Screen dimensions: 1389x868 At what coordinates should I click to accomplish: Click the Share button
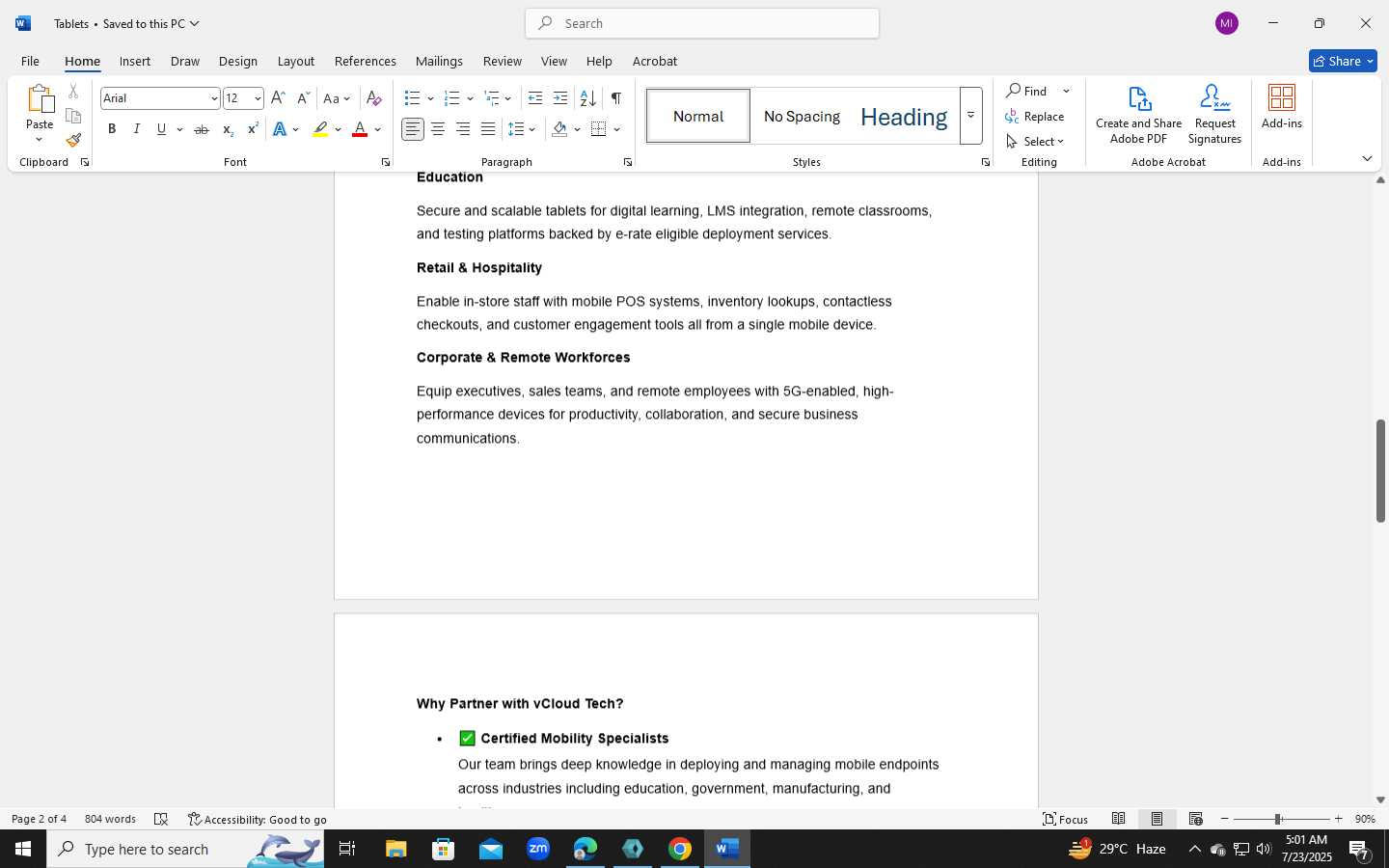click(x=1343, y=61)
